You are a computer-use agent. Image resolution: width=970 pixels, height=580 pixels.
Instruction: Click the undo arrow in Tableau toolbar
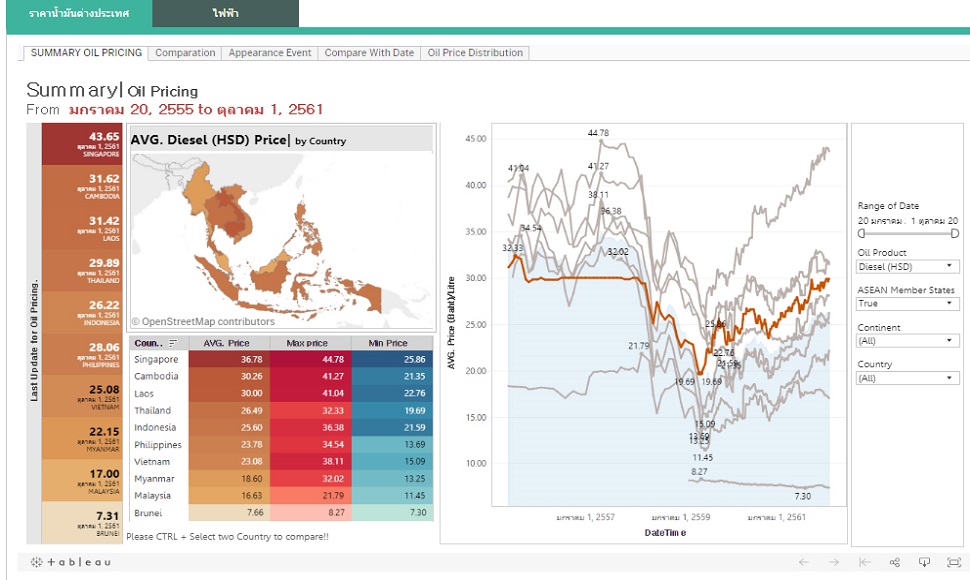803,562
